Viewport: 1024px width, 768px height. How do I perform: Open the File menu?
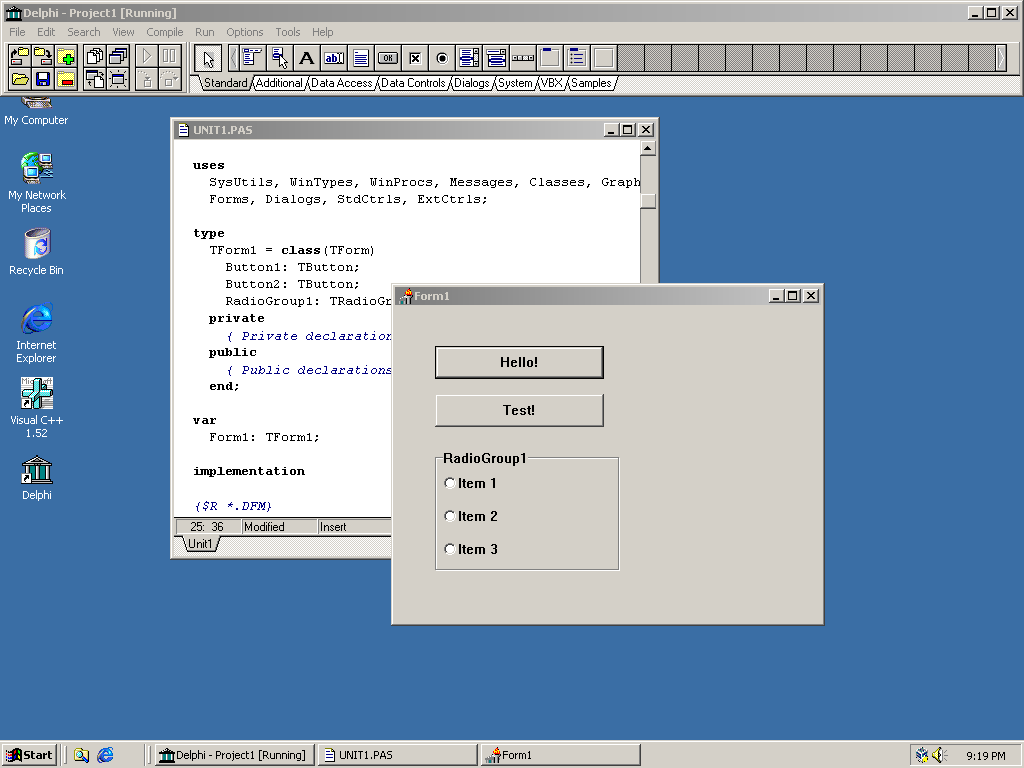(x=17, y=32)
